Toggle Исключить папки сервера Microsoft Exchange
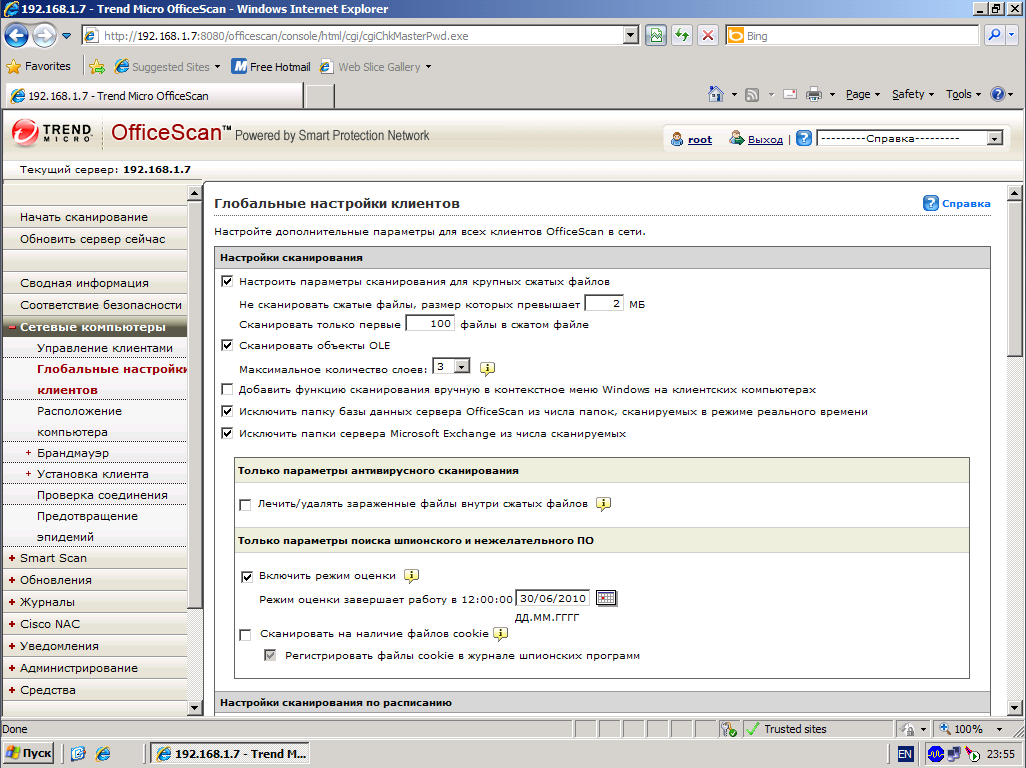Viewport: 1026px width, 768px height. [227, 433]
